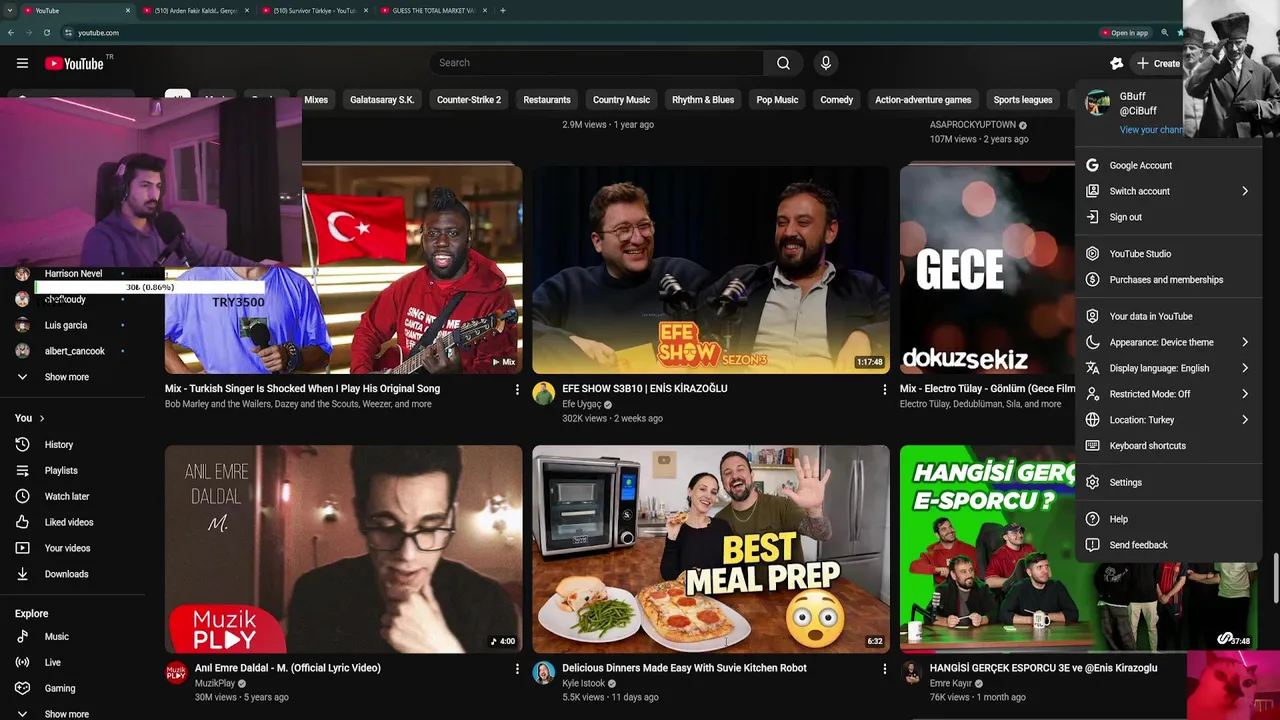Click the Sign out arrow icon
Viewport: 1280px width, 720px height.
1092,217
